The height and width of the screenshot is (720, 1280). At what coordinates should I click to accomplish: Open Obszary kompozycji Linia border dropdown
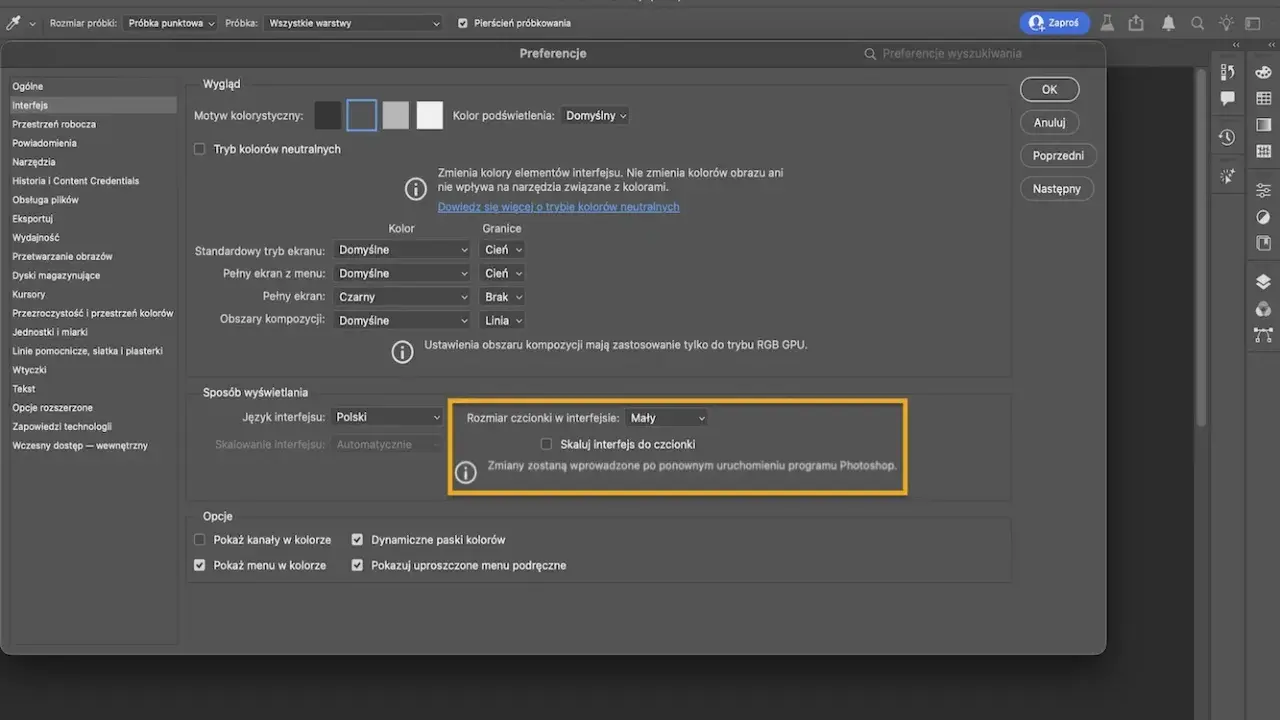coord(502,320)
